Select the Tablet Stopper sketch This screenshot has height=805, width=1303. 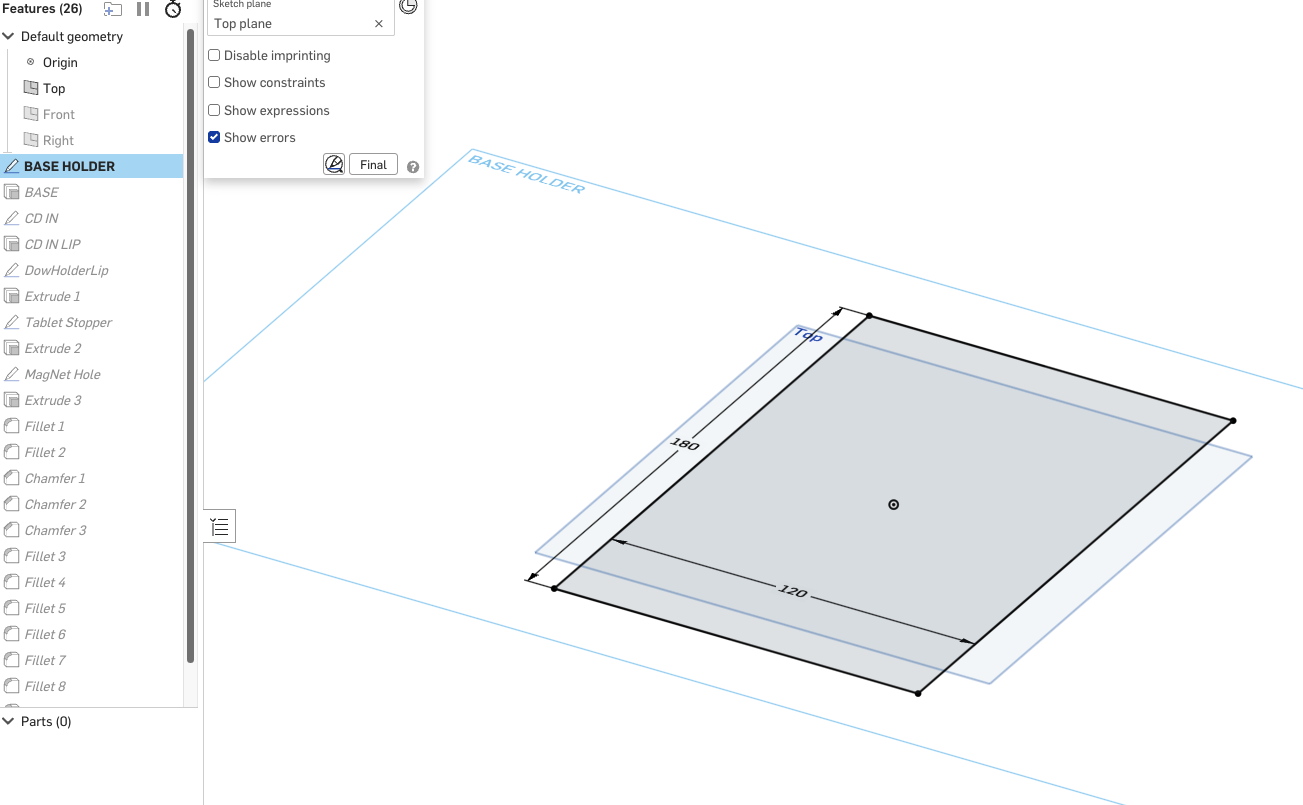[x=68, y=322]
